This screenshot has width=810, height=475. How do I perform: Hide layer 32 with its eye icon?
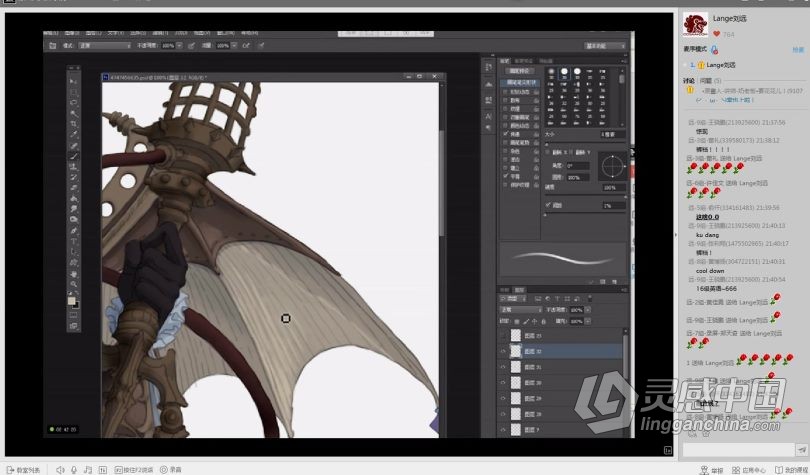click(x=503, y=351)
